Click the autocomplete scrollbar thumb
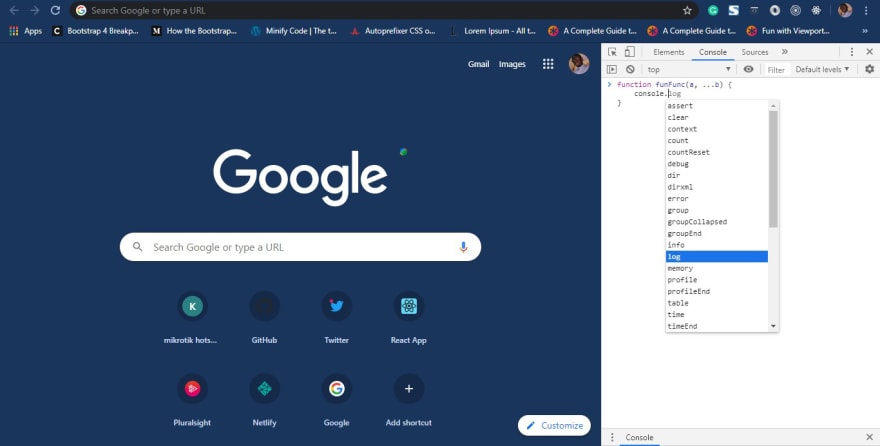The width and height of the screenshot is (880, 446). tap(773, 169)
